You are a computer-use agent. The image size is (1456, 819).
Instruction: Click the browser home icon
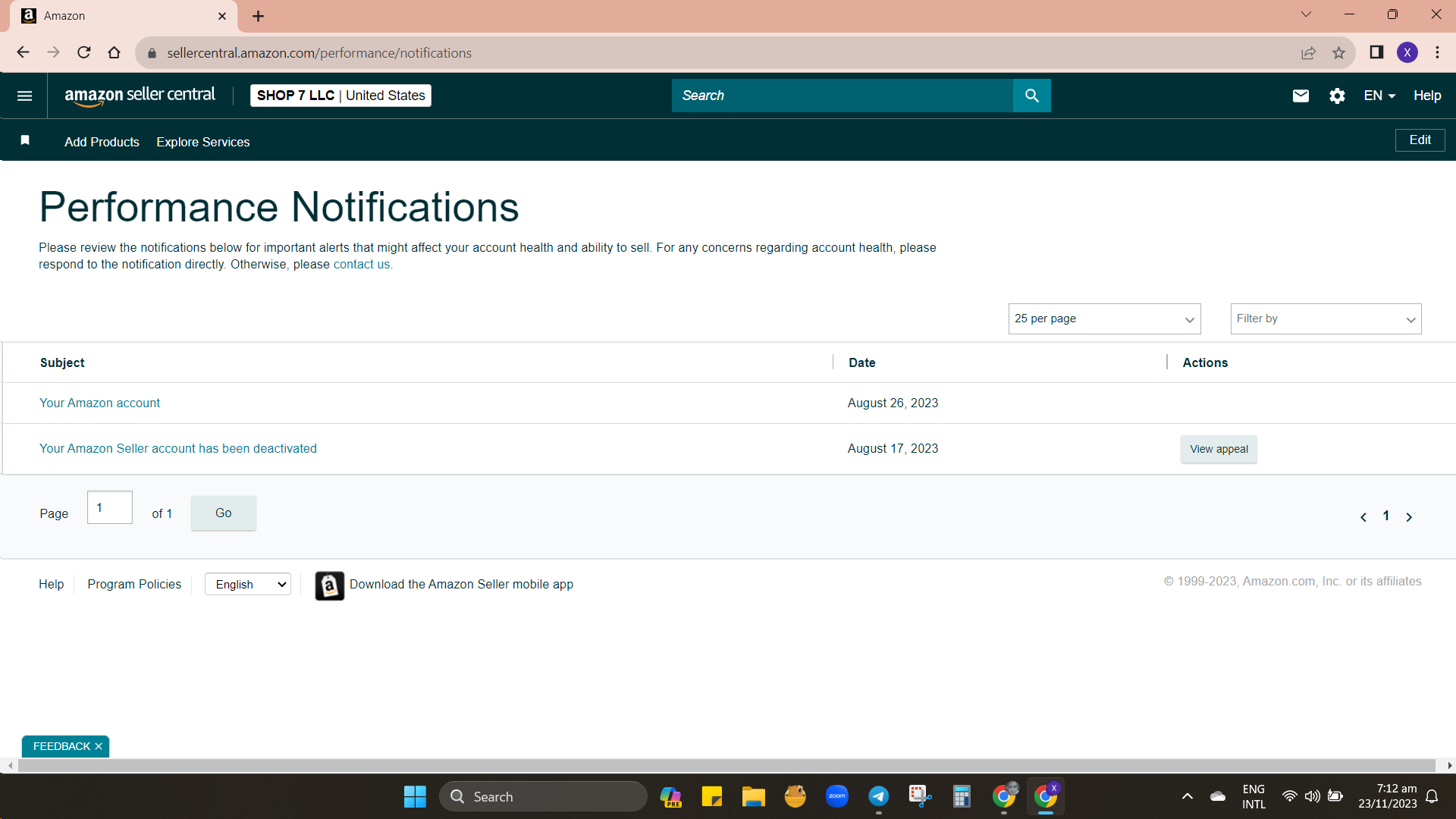[114, 52]
